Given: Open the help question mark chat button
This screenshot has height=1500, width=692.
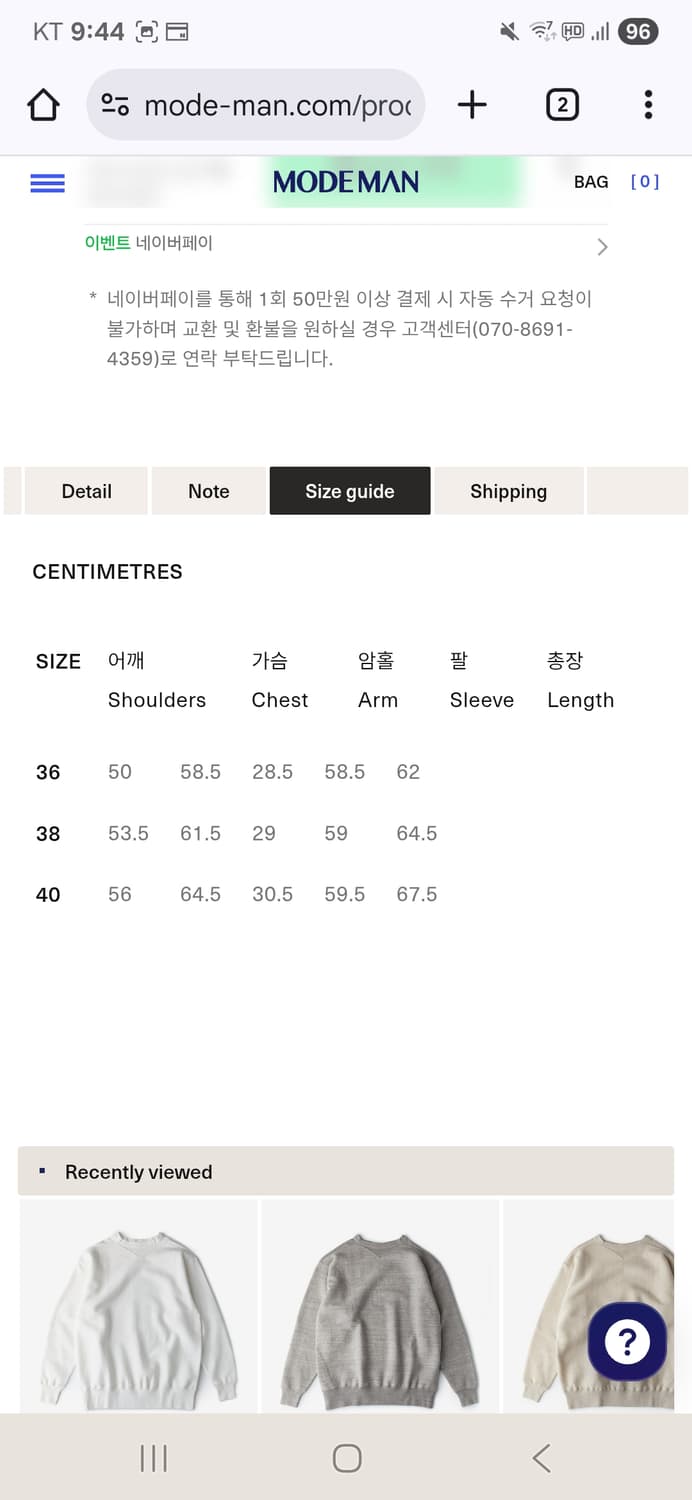Looking at the screenshot, I should pos(627,1342).
